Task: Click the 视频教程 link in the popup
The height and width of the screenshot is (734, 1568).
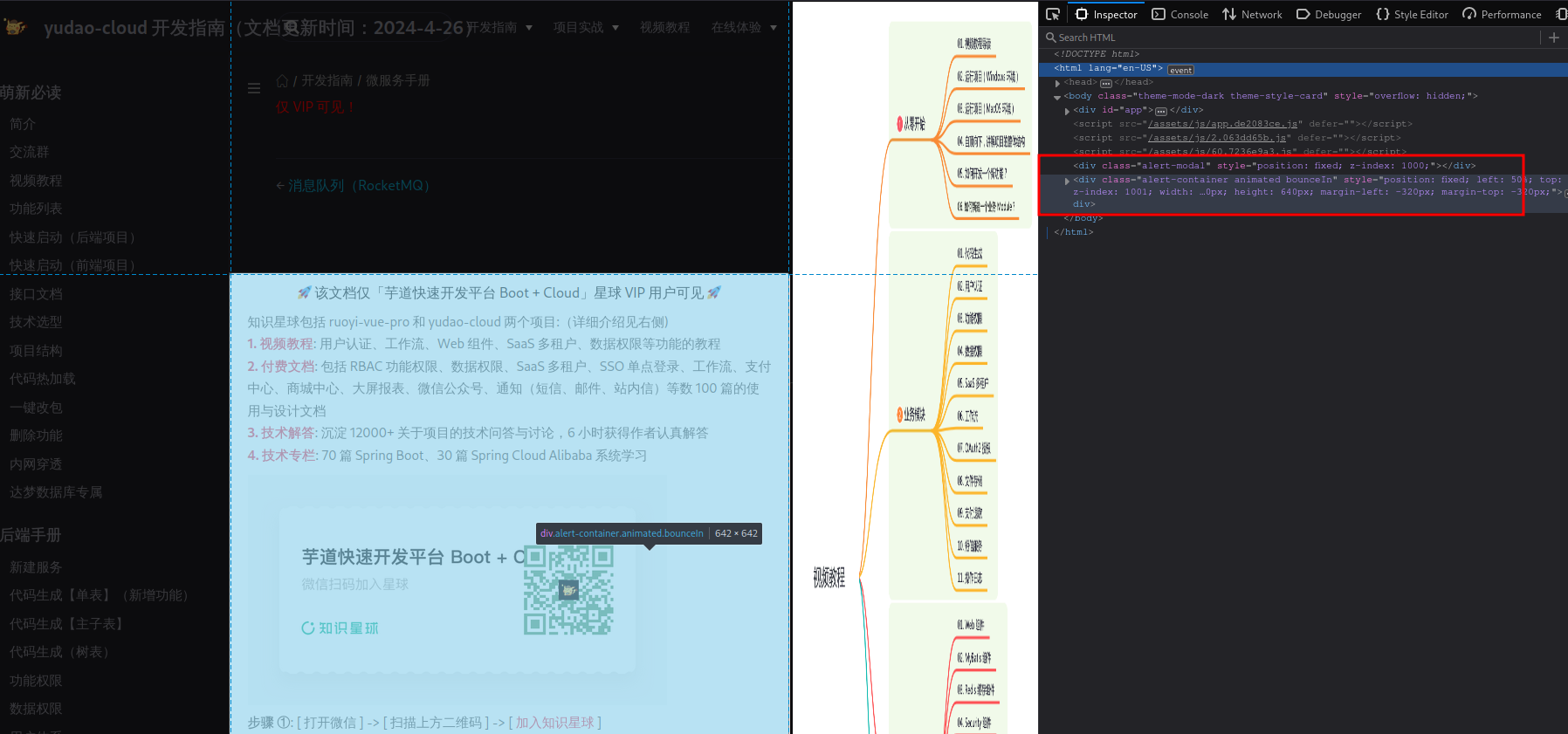Action: click(x=286, y=344)
